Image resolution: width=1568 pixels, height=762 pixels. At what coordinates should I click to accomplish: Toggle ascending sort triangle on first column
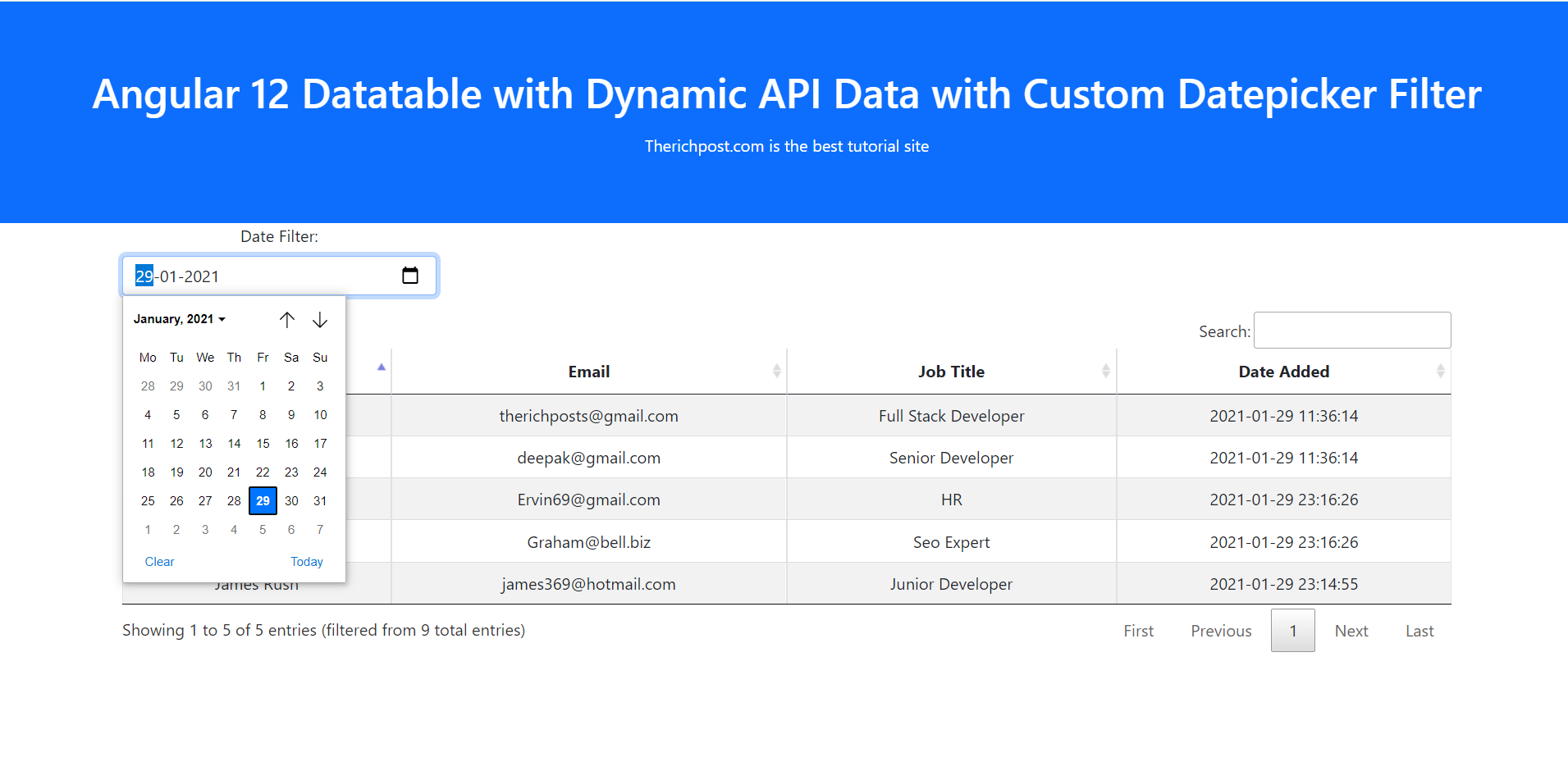(382, 367)
